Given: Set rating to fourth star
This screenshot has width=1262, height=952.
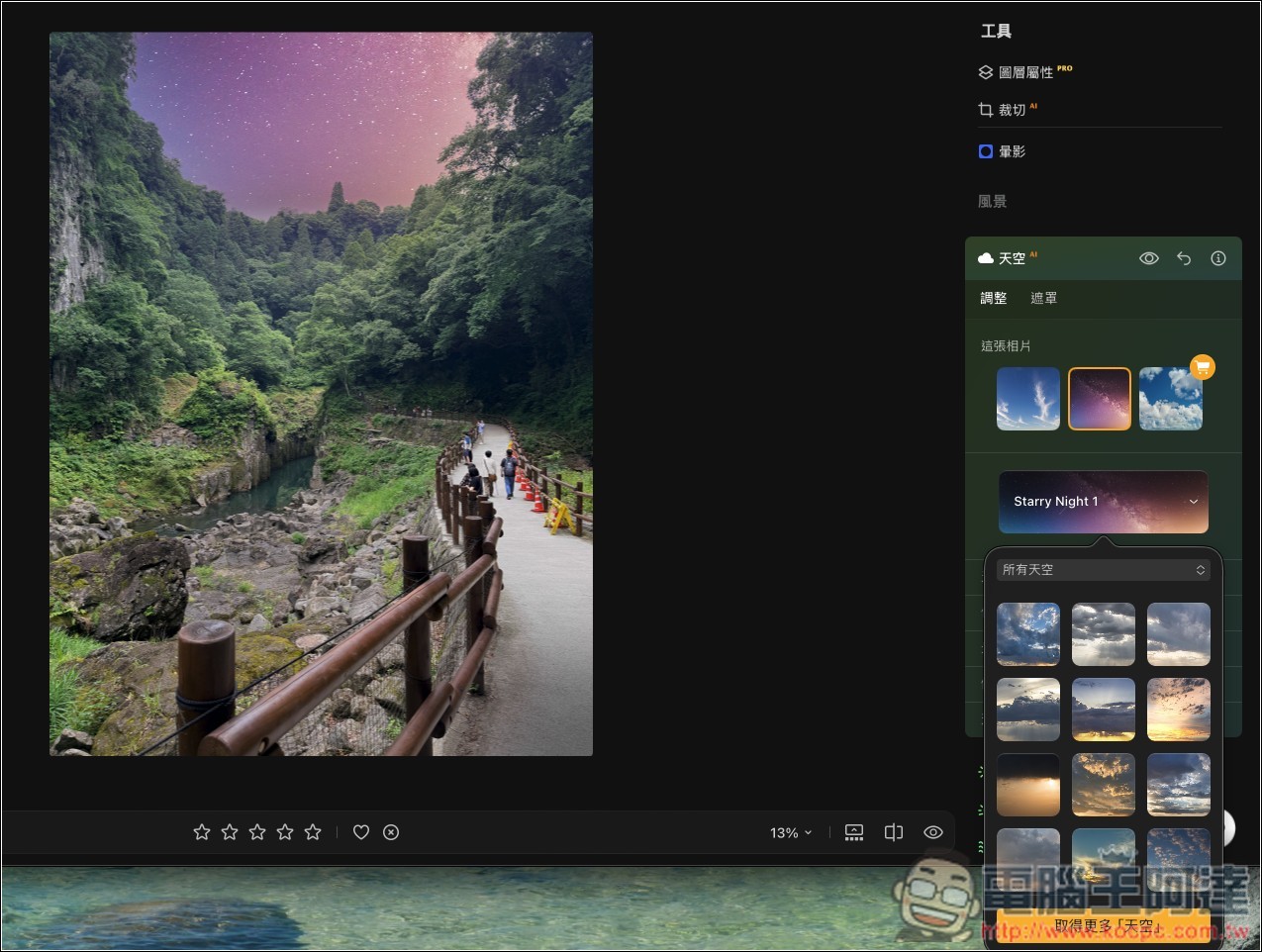Looking at the screenshot, I should click(285, 832).
